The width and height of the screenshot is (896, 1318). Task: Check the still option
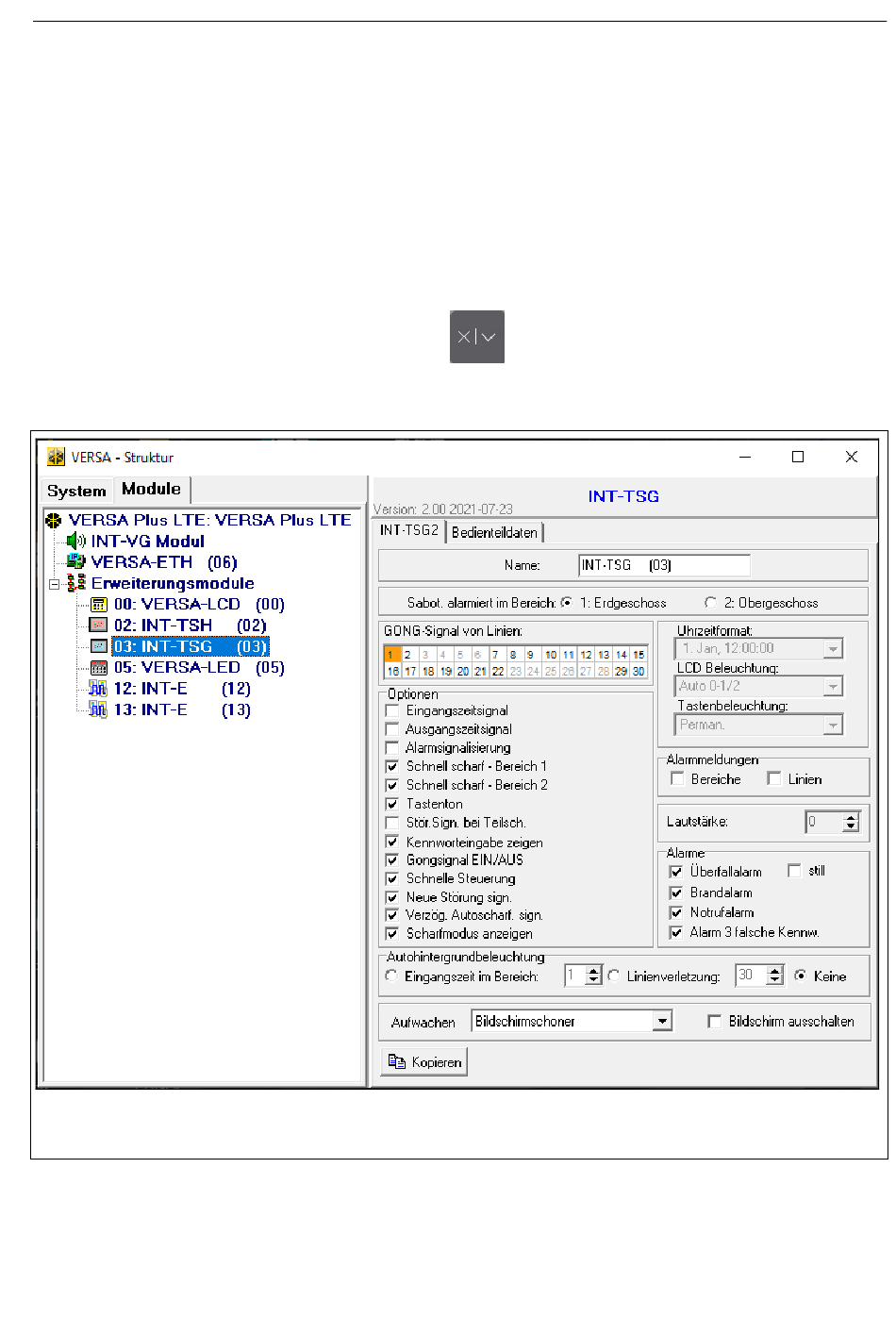(794, 871)
